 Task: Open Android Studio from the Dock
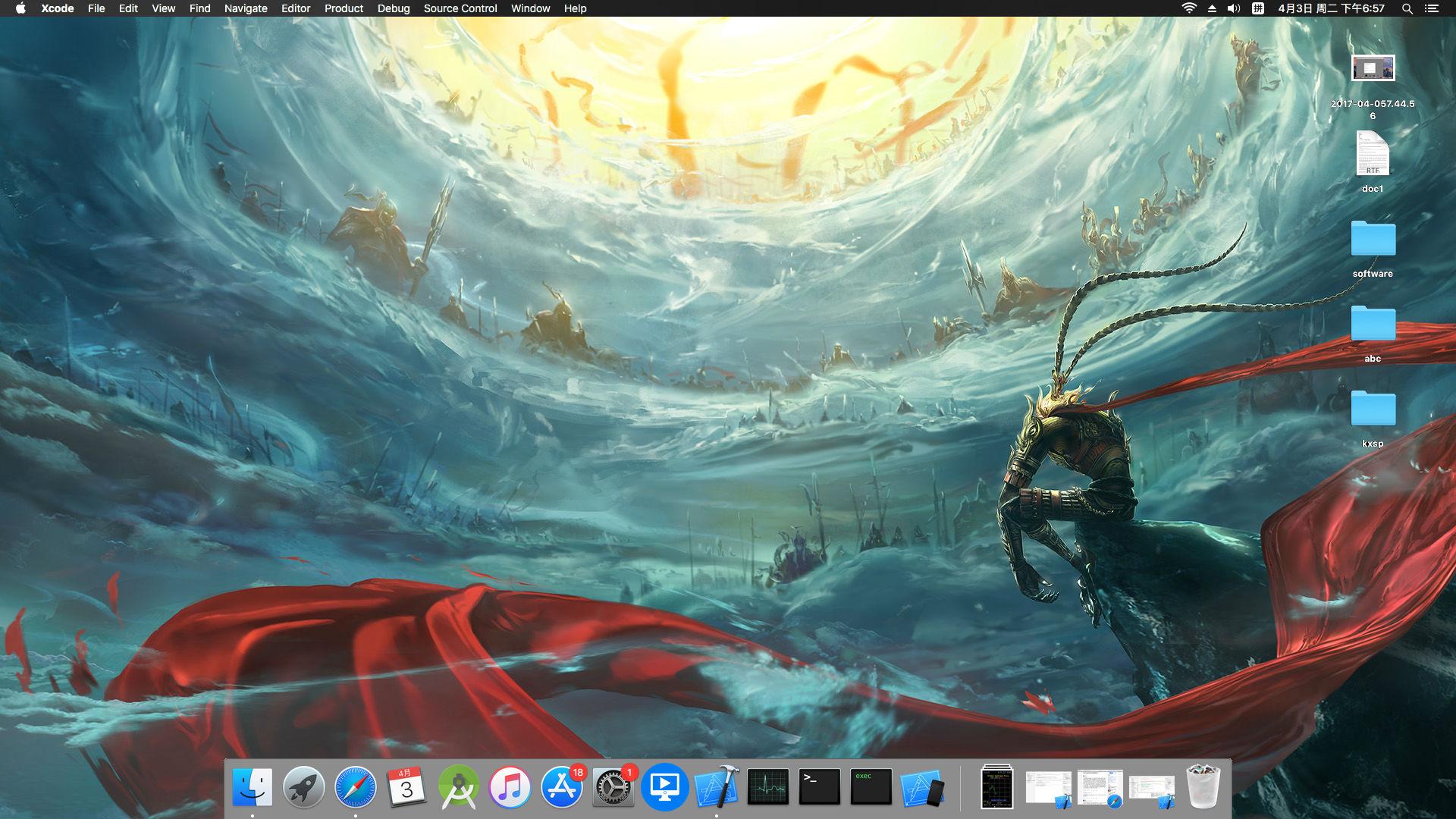click(x=459, y=788)
